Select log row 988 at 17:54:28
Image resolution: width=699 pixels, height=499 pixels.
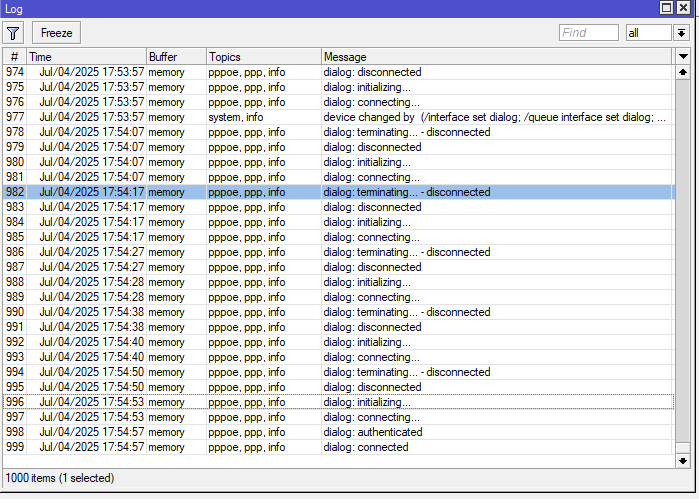point(338,282)
